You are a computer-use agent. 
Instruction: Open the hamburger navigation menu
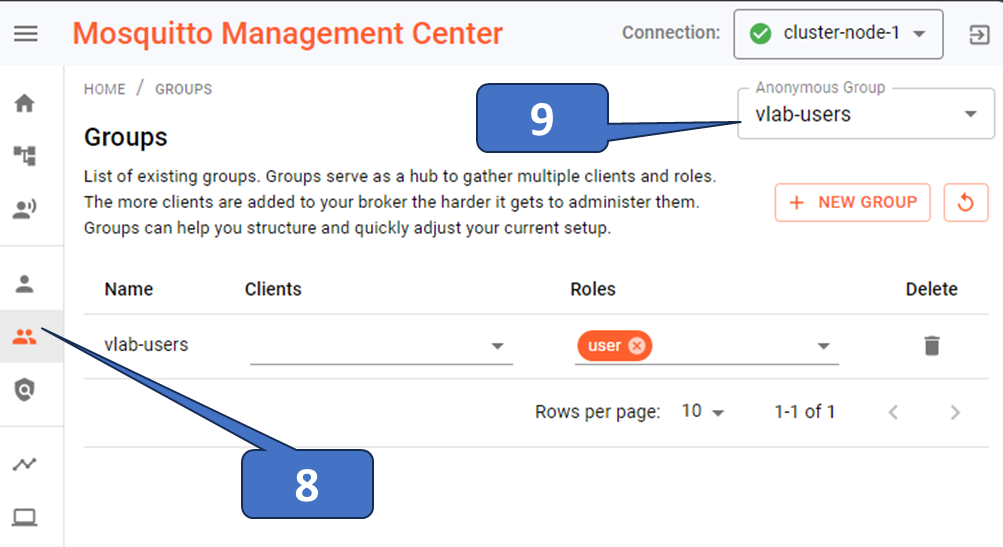pyautogui.click(x=26, y=33)
